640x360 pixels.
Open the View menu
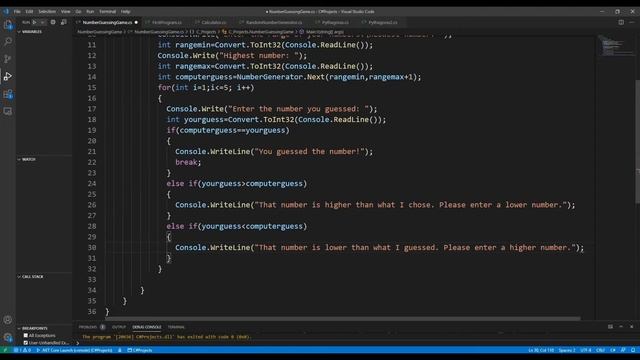pos(65,11)
